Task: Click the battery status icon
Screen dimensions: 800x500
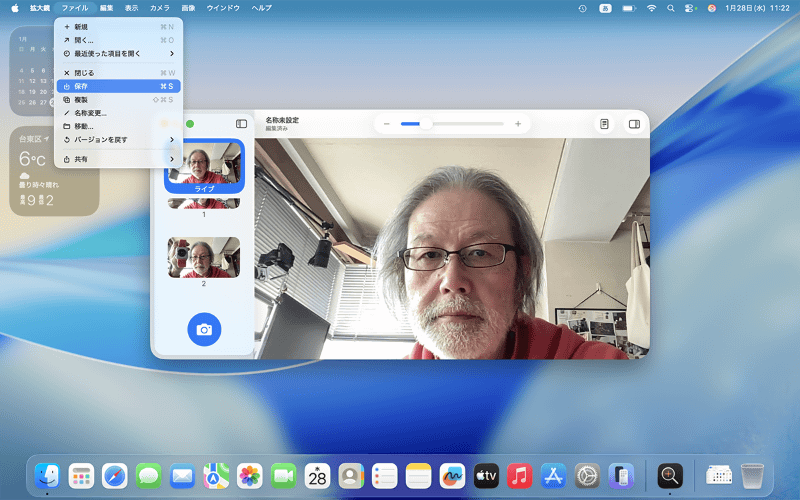Action: pos(629,8)
